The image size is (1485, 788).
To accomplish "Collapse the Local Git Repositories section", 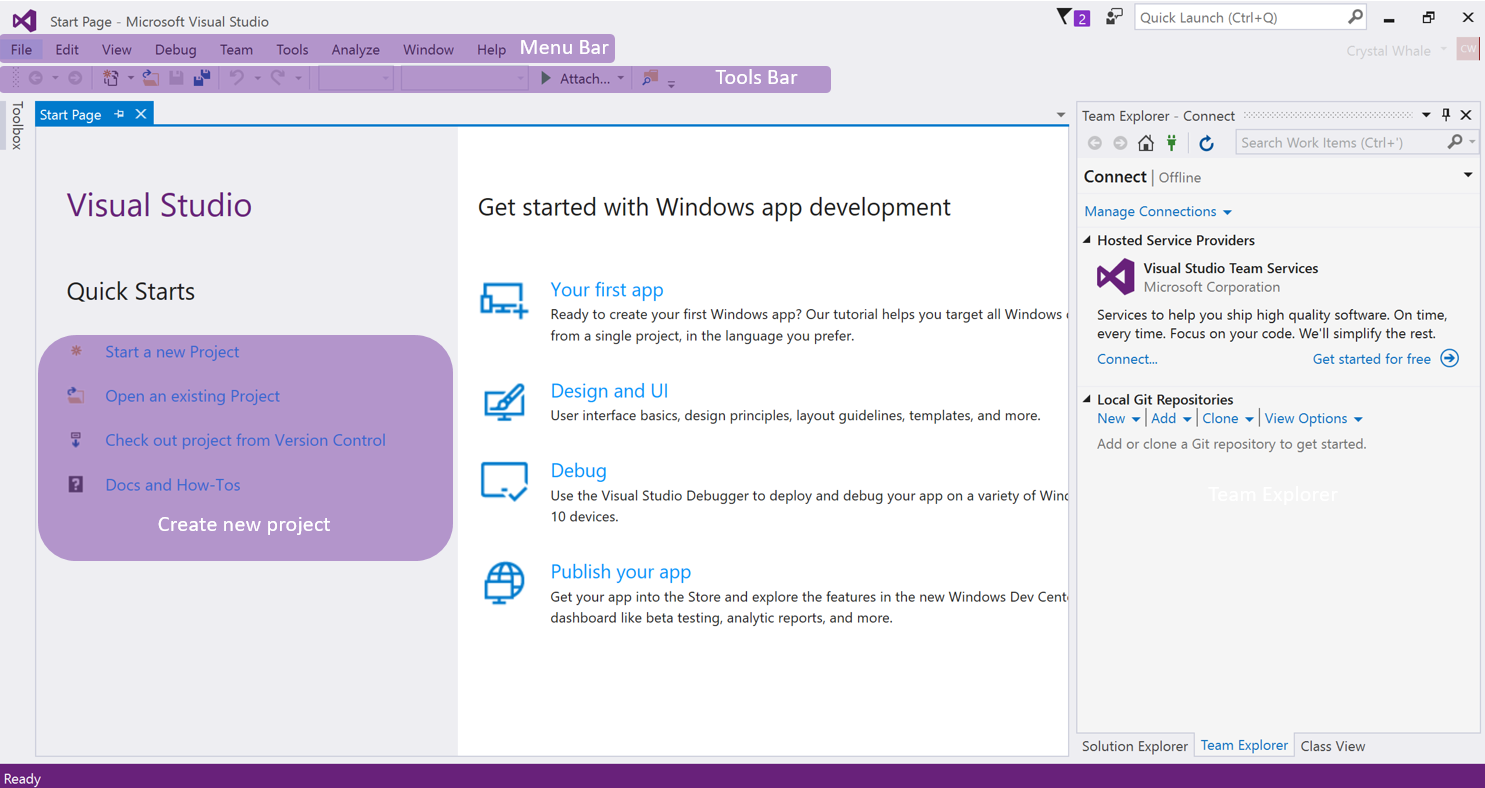I will 1087,399.
